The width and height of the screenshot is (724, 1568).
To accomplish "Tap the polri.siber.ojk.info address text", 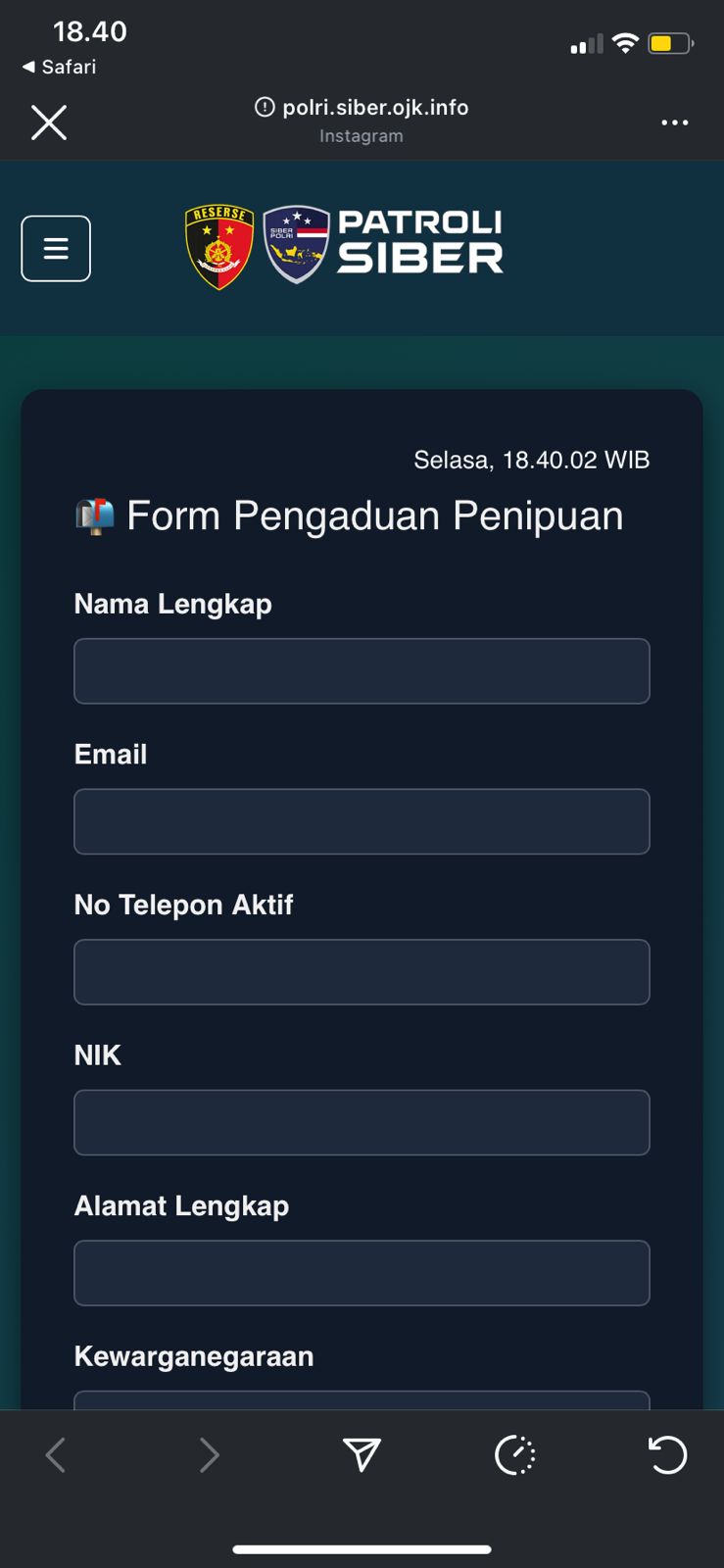I will [375, 107].
